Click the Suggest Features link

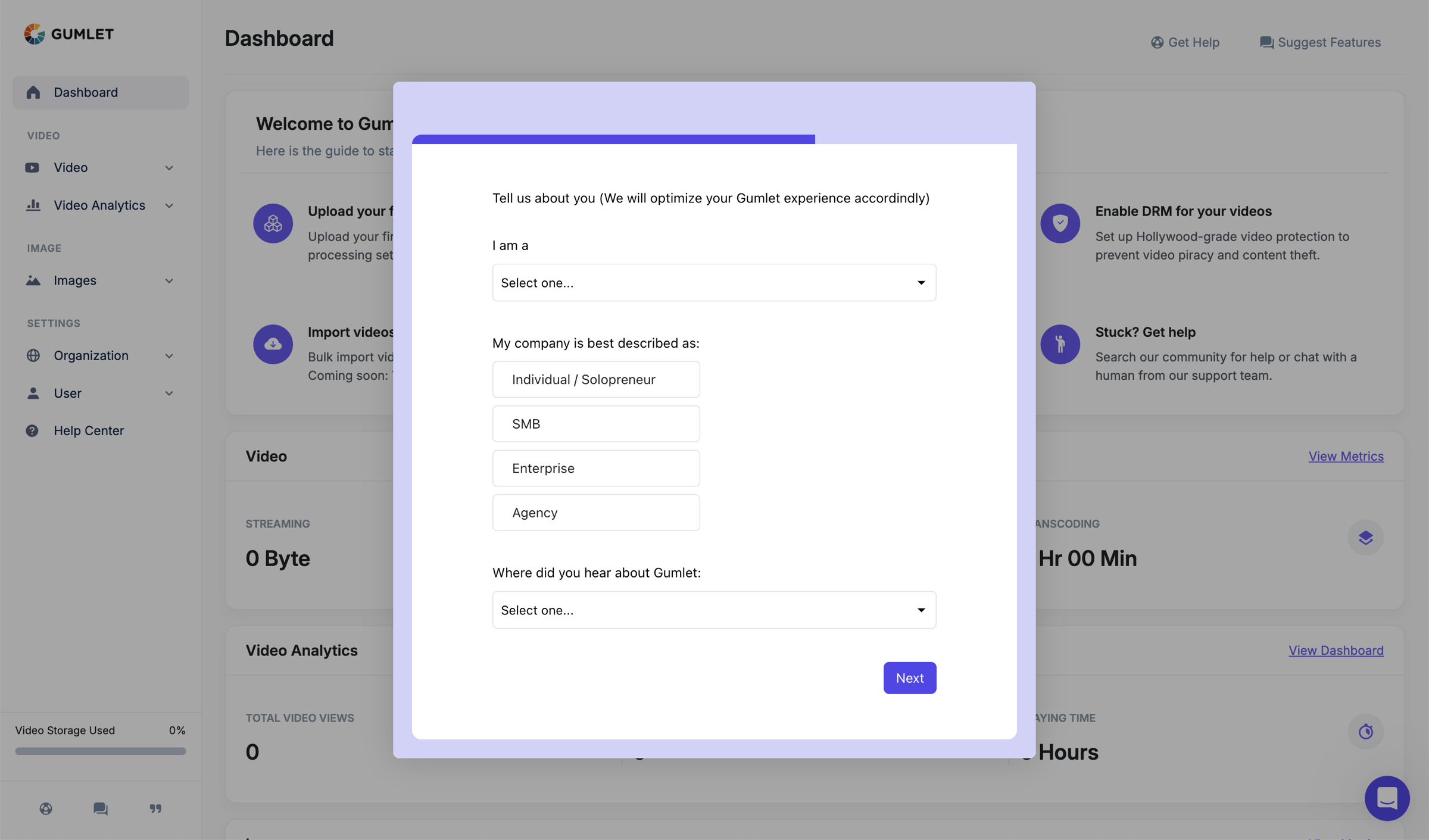click(x=1320, y=42)
